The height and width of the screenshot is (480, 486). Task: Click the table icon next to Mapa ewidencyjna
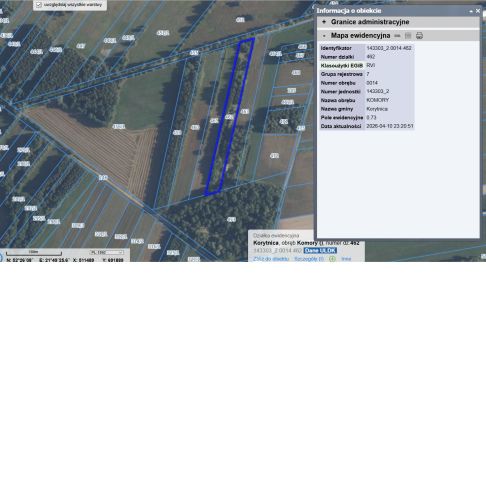(x=408, y=36)
